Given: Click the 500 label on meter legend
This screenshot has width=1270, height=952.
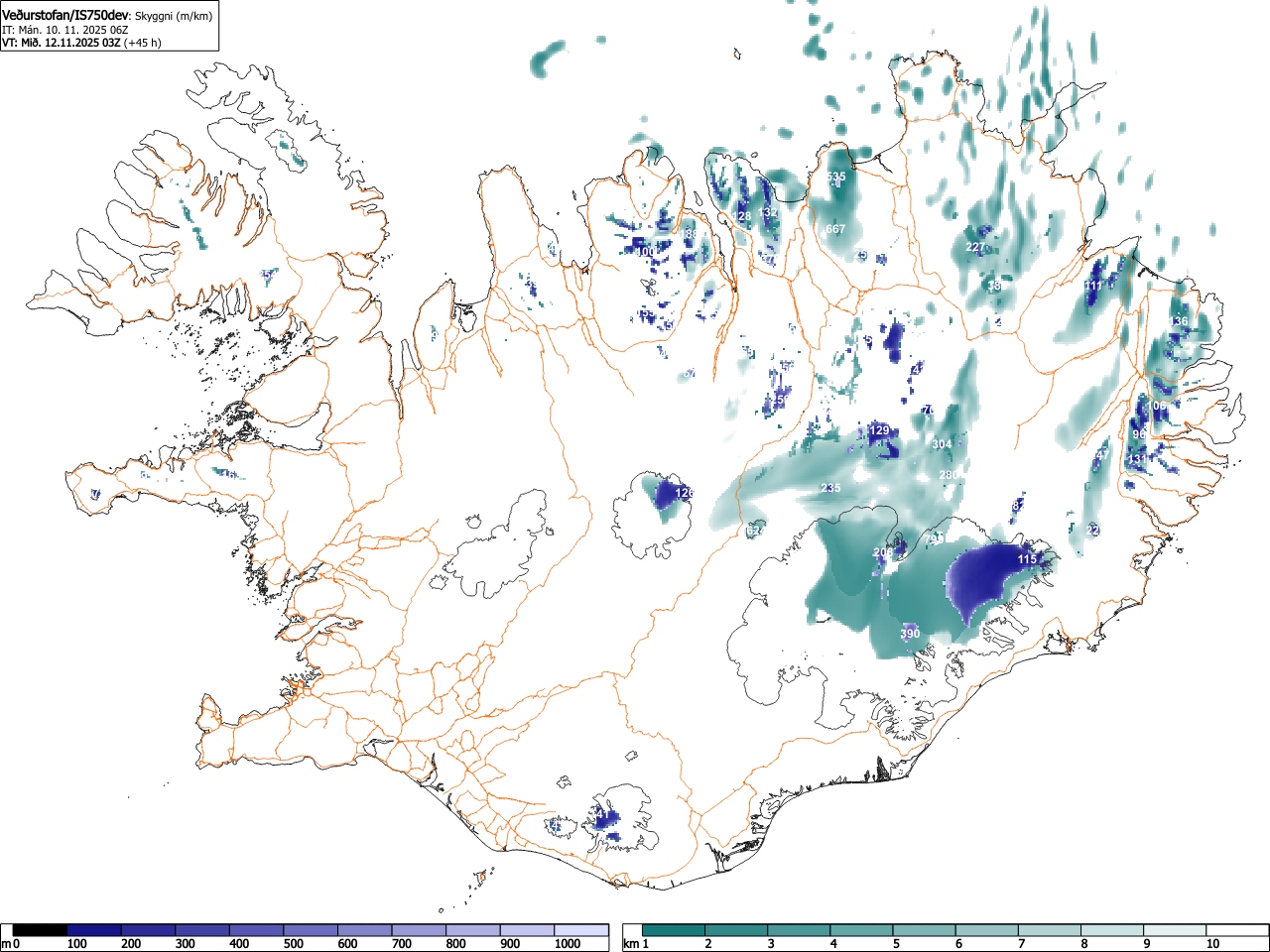Looking at the screenshot, I should [293, 944].
